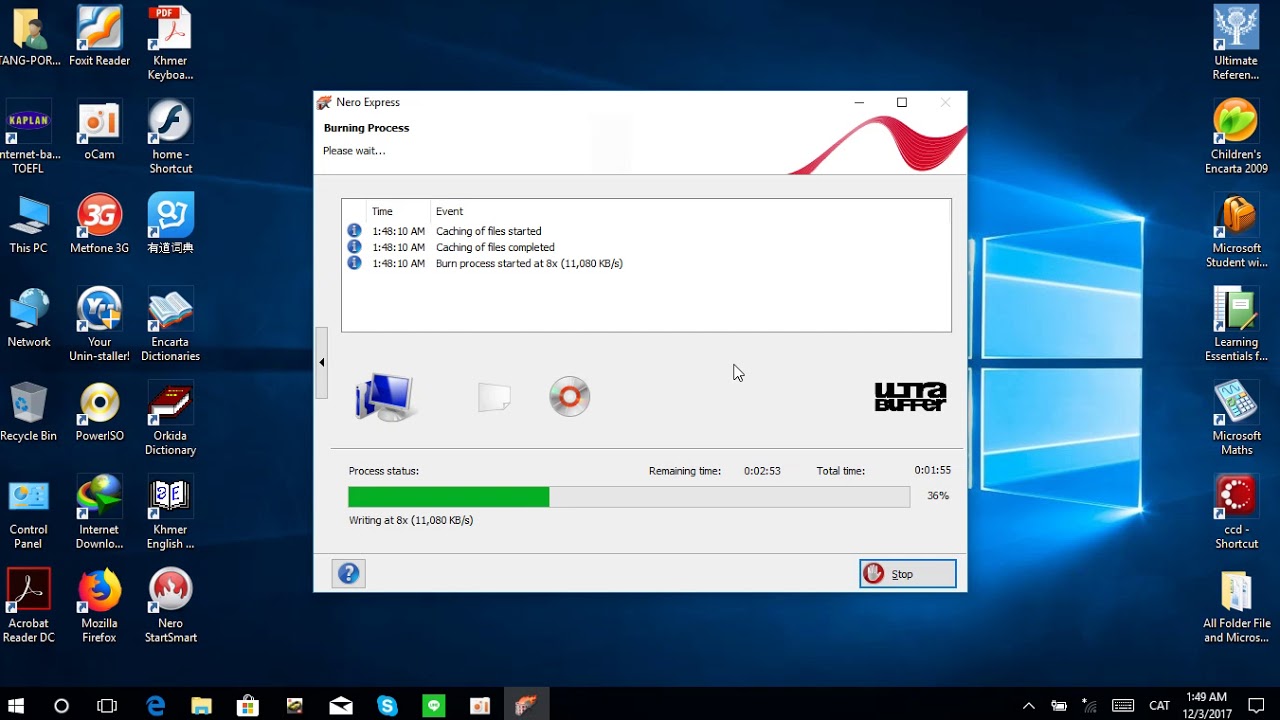Image resolution: width=1280 pixels, height=720 pixels.
Task: Open ccd Shortcut on desktop
Action: click(1236, 513)
